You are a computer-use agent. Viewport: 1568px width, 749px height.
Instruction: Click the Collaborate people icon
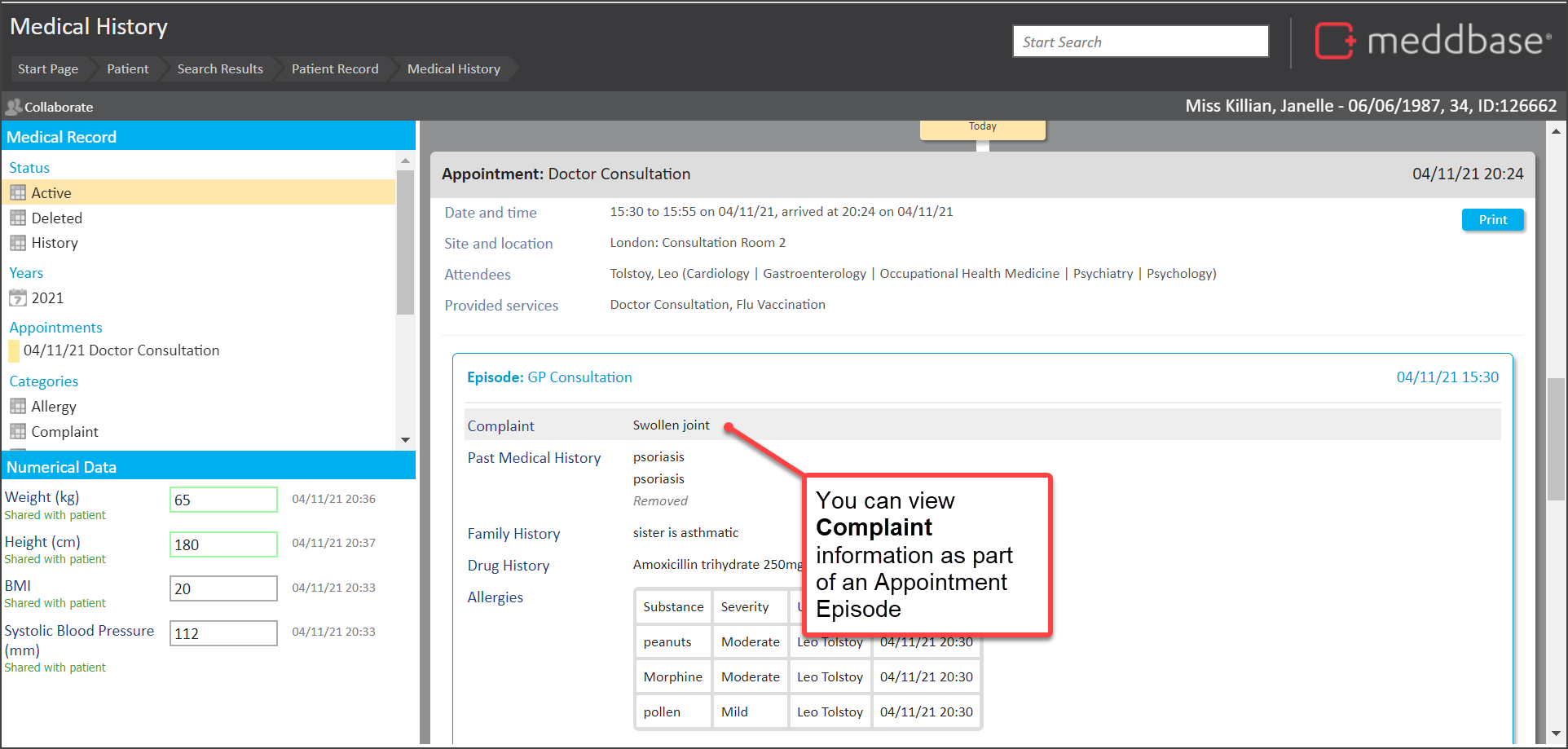[13, 107]
